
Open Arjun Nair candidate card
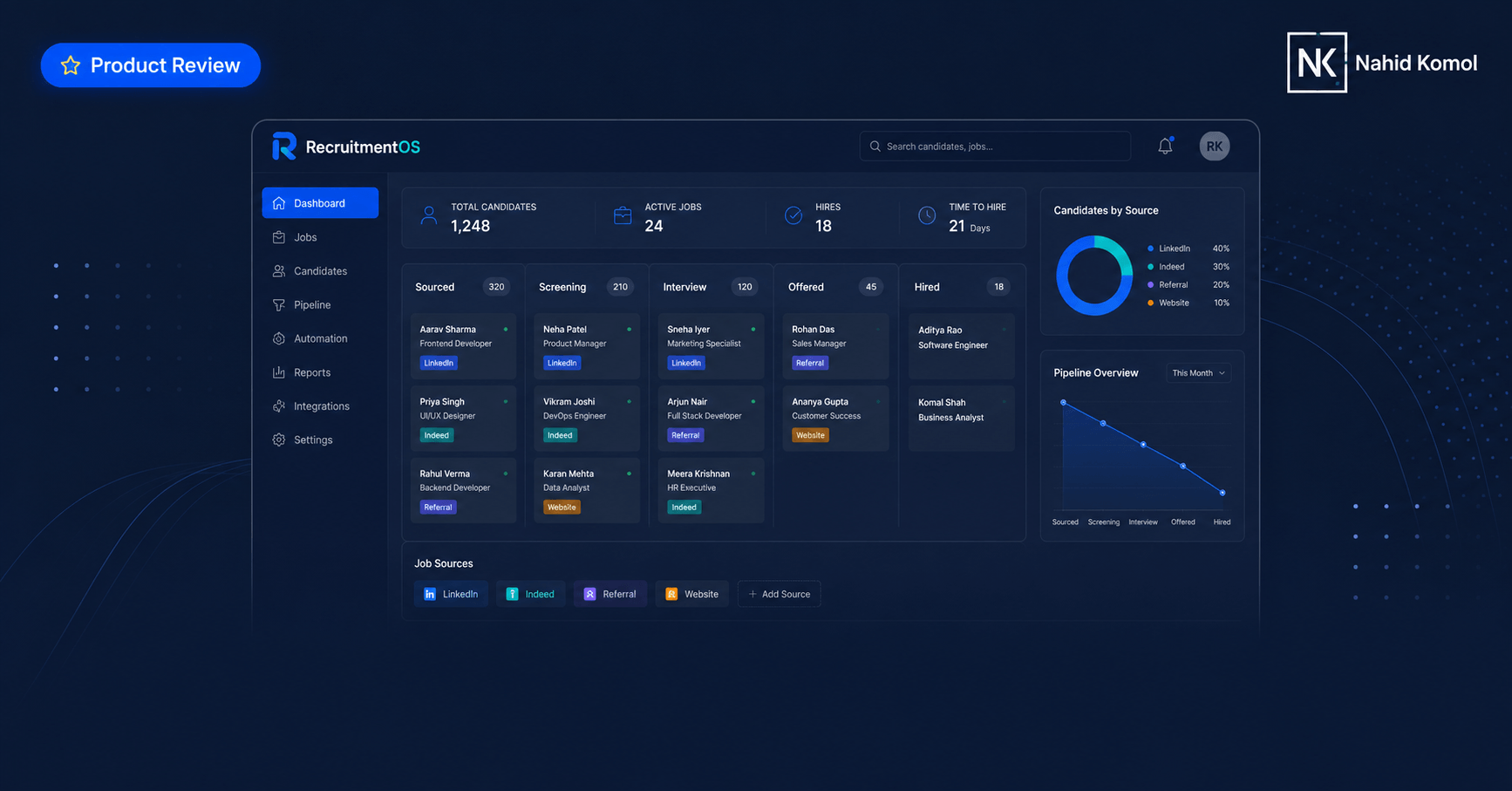click(712, 419)
